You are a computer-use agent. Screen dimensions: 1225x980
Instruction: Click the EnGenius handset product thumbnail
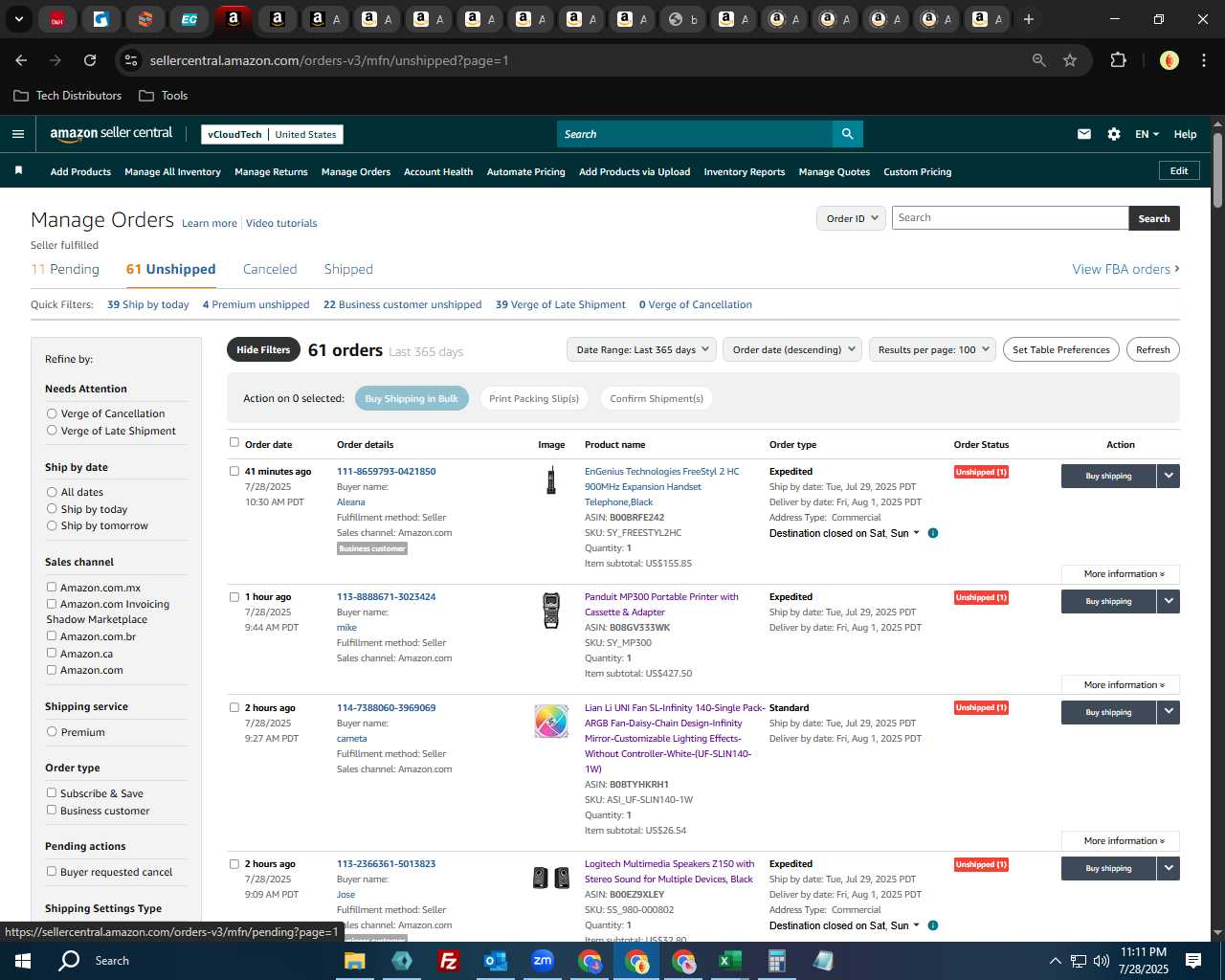coord(551,480)
